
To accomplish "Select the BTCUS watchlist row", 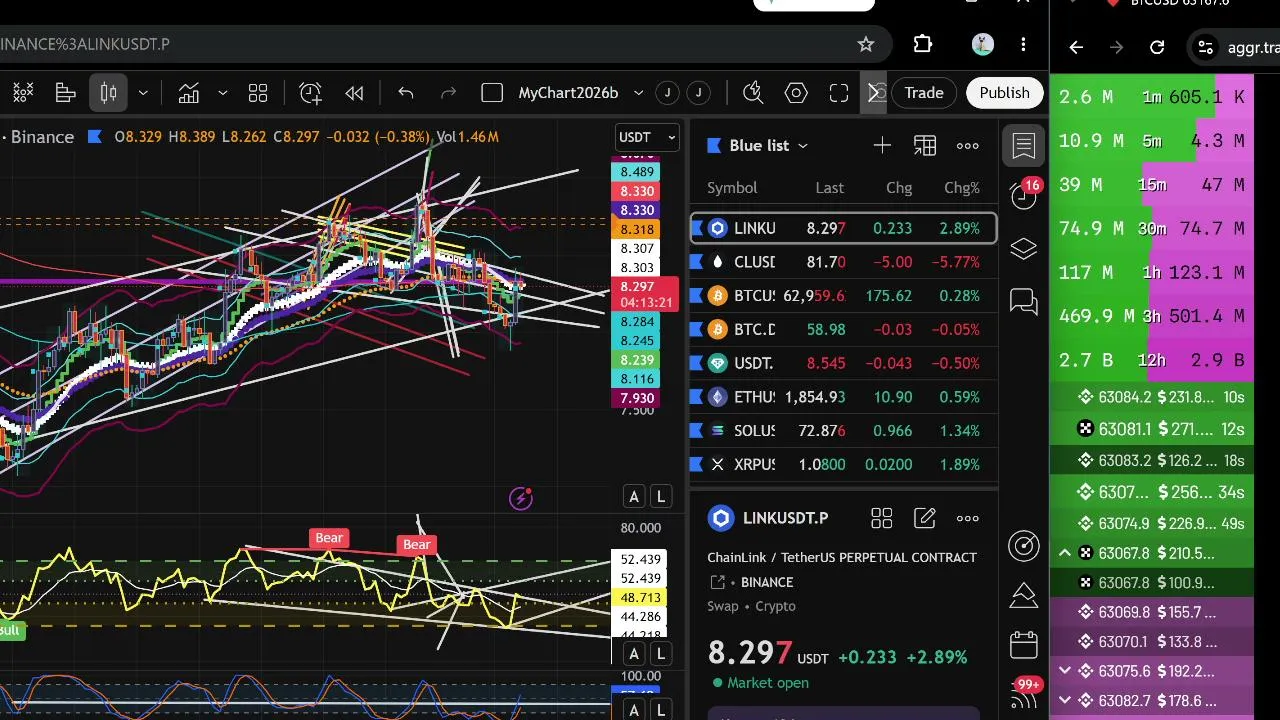I will tap(844, 296).
